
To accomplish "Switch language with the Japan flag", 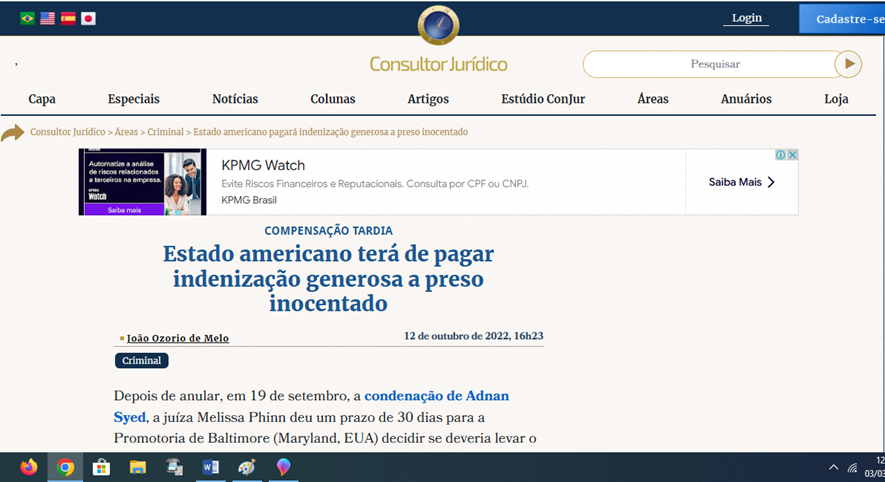I will tap(88, 19).
